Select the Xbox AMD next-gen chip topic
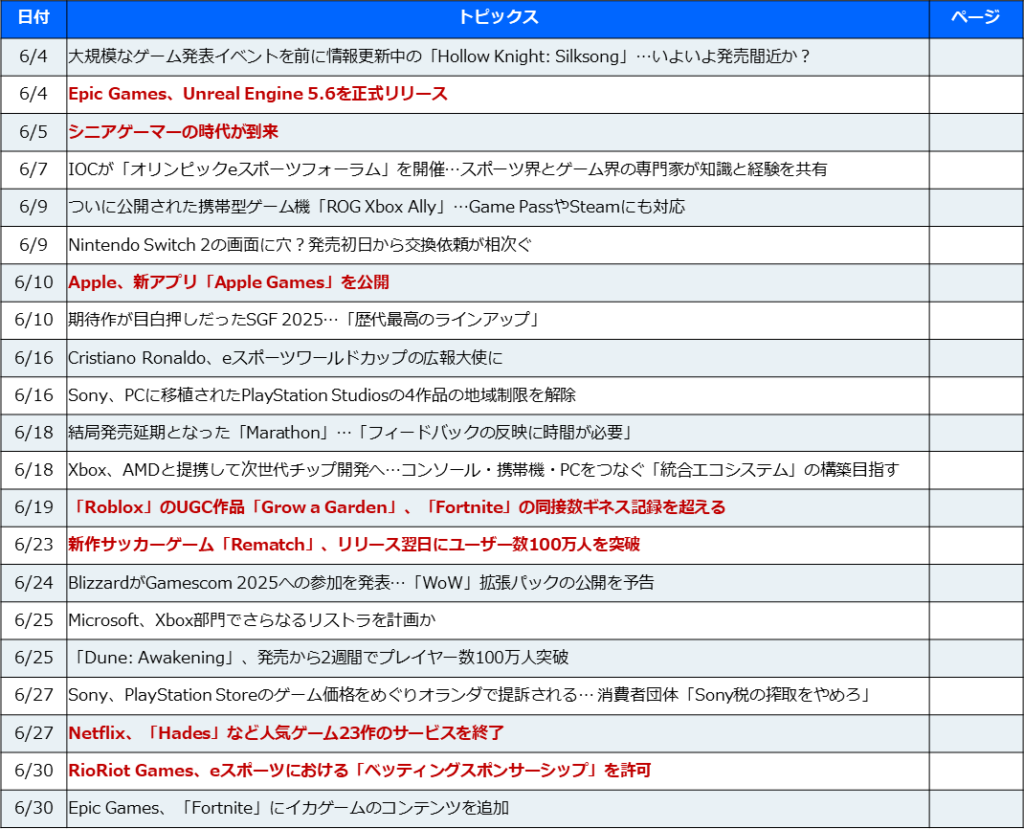 click(x=483, y=470)
